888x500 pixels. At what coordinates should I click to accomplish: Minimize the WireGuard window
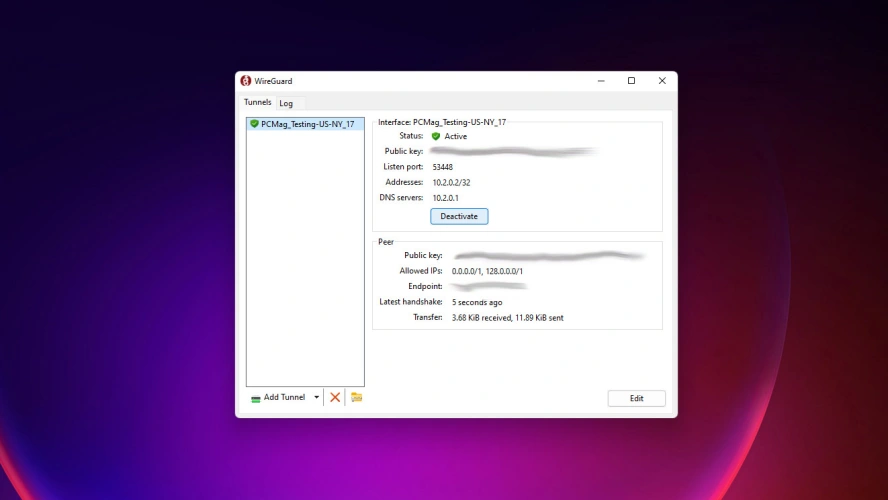pos(600,81)
